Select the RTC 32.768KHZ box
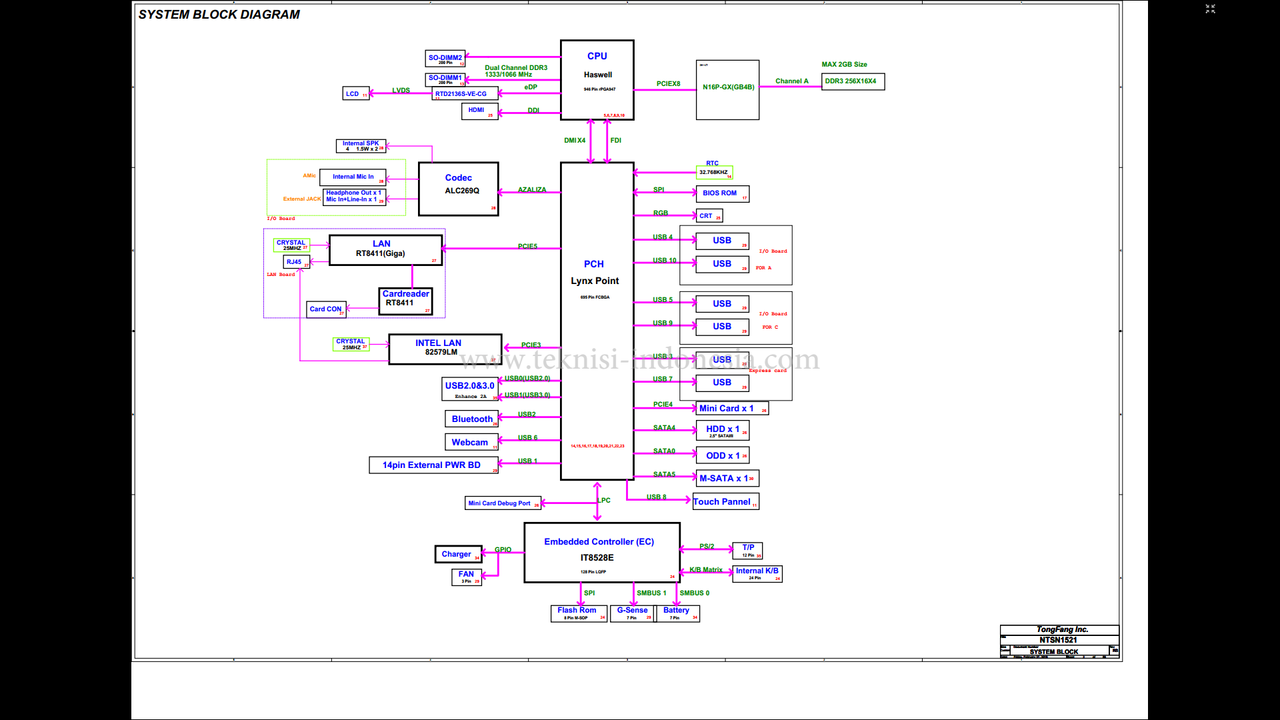 (715, 172)
